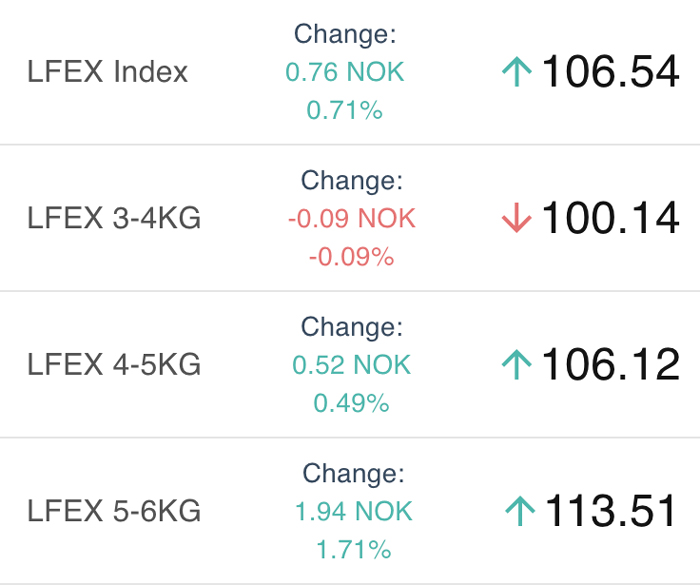Click the 0.49% change percentage

tap(351, 403)
